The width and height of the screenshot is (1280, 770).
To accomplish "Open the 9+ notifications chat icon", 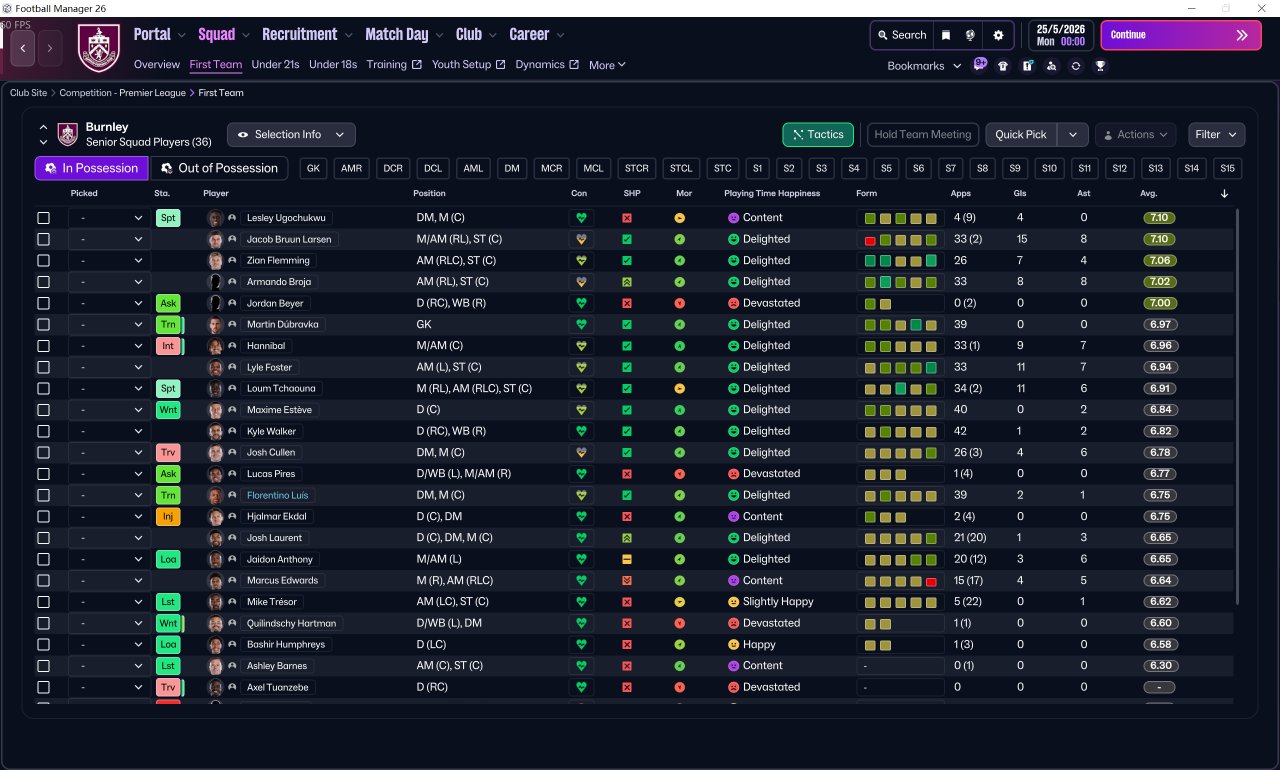I will (x=980, y=65).
